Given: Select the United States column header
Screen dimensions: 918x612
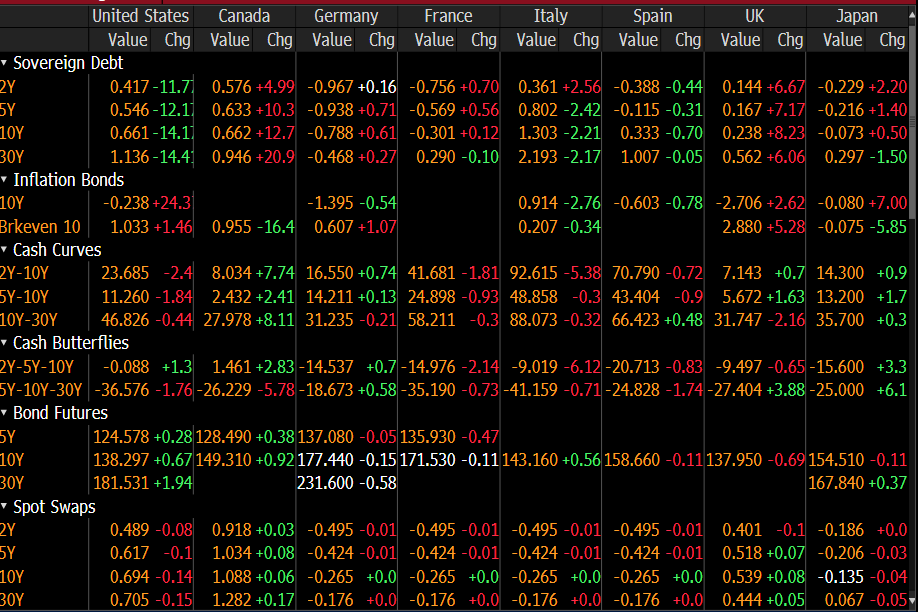Looking at the screenshot, I should click(x=141, y=16).
